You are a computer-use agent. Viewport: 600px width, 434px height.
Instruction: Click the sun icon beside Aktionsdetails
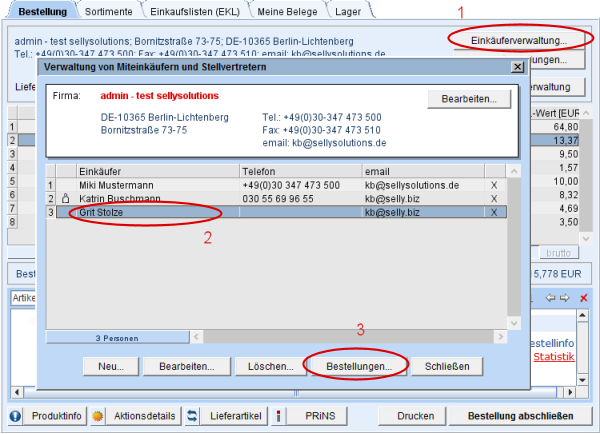pos(98,416)
